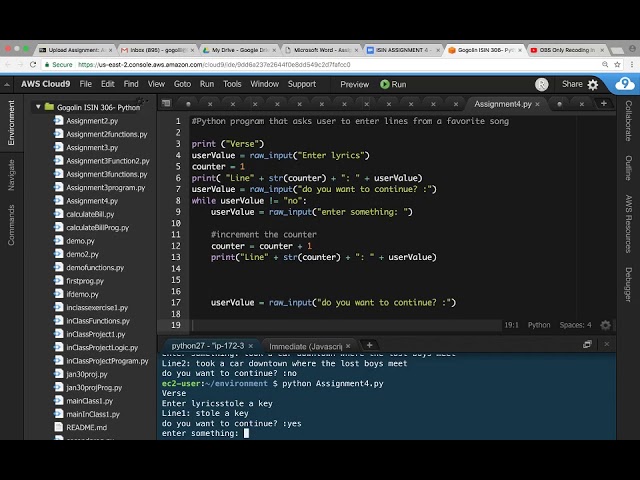Screen dimensions: 640x480
Task: Open inClassFunctions.py file
Action: pos(98,321)
